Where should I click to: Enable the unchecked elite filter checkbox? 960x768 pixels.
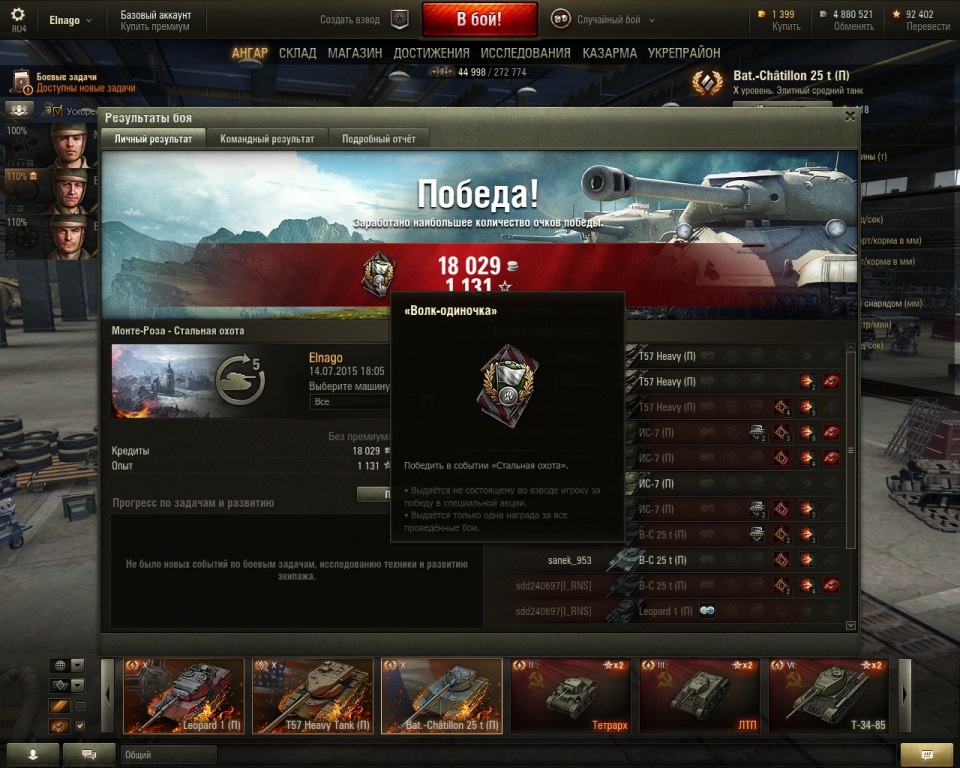[x=80, y=706]
